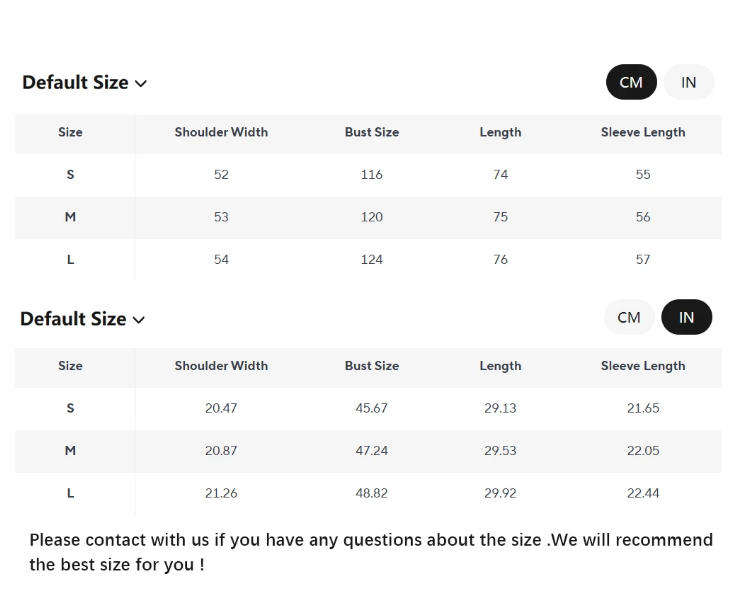Click the bottom Default Size heading
The height and width of the screenshot is (591, 735).
point(73,319)
